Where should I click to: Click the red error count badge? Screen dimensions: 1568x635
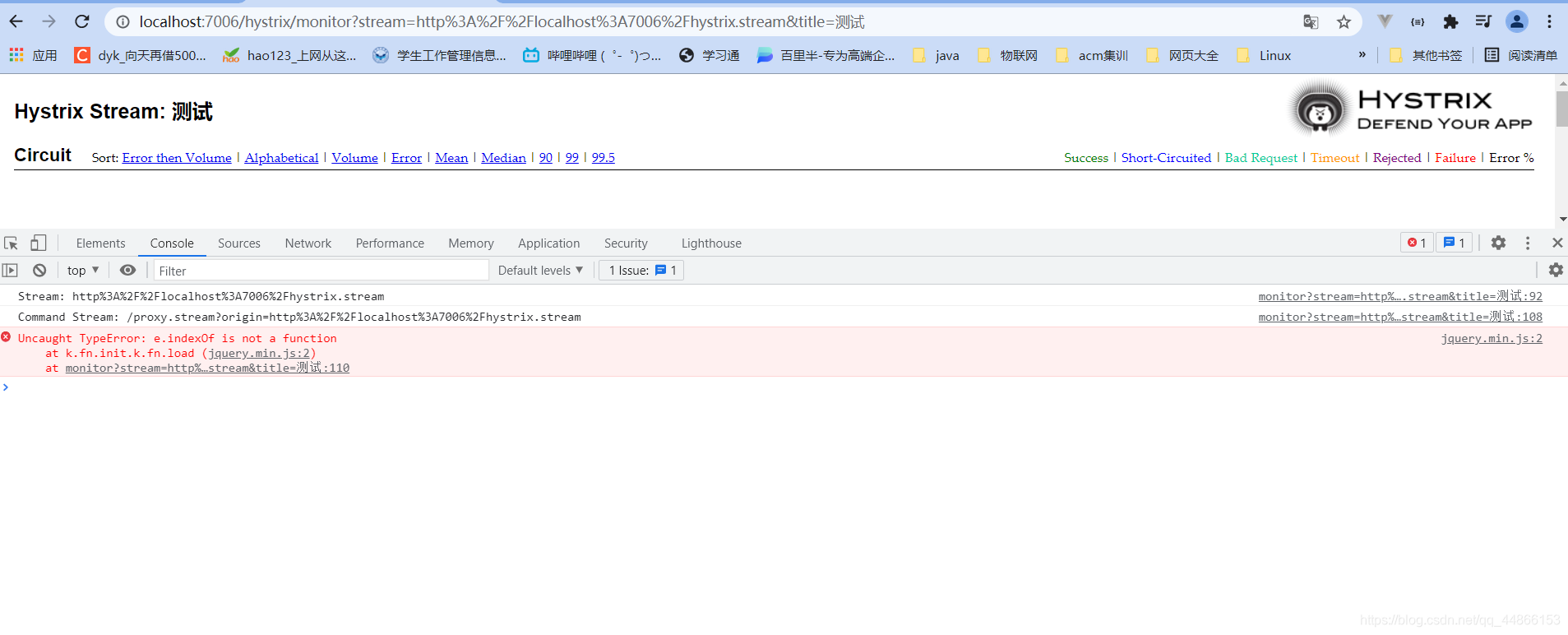(x=1417, y=243)
